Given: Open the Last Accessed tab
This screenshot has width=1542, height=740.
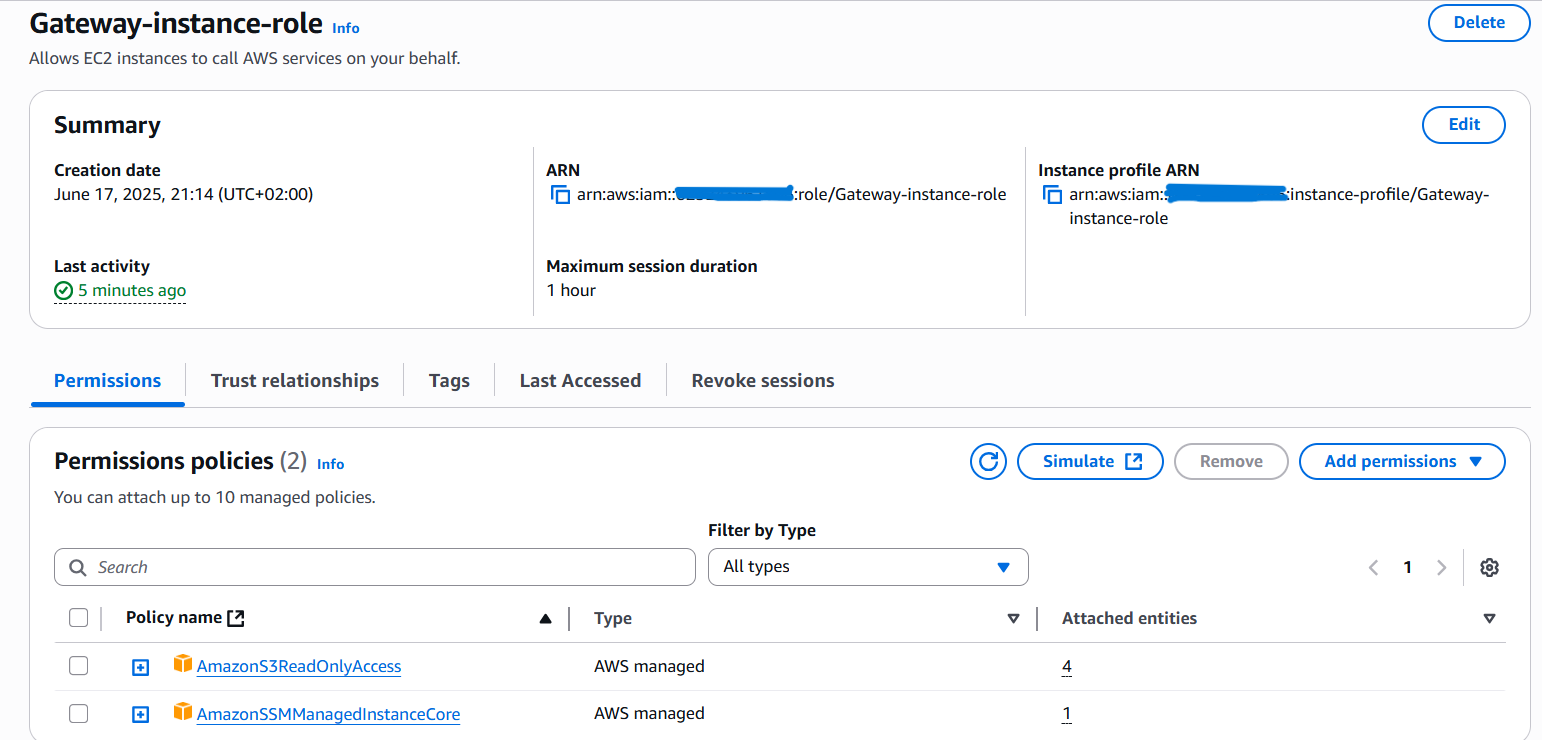Looking at the screenshot, I should 580,381.
